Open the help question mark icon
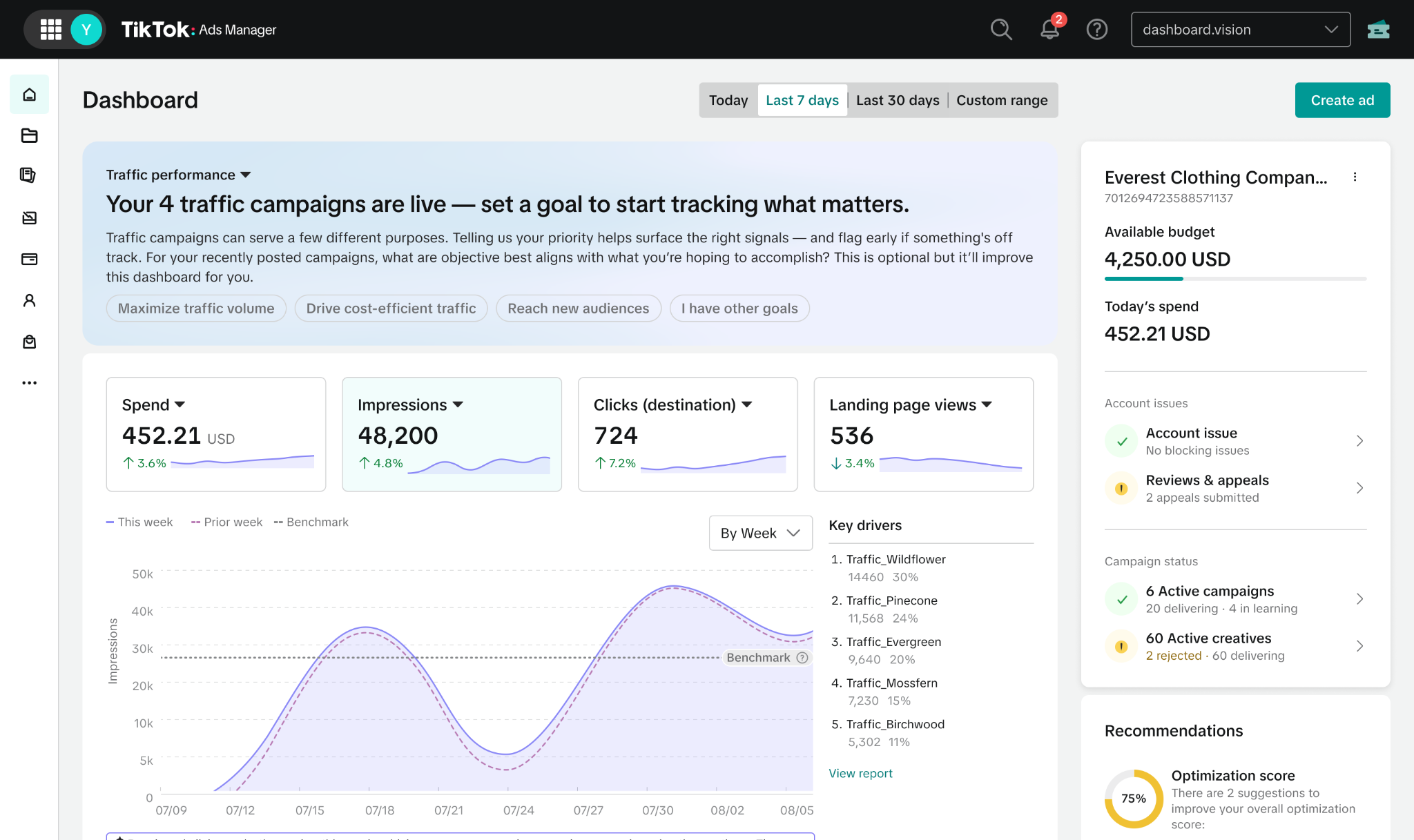The height and width of the screenshot is (840, 1414). (x=1097, y=30)
